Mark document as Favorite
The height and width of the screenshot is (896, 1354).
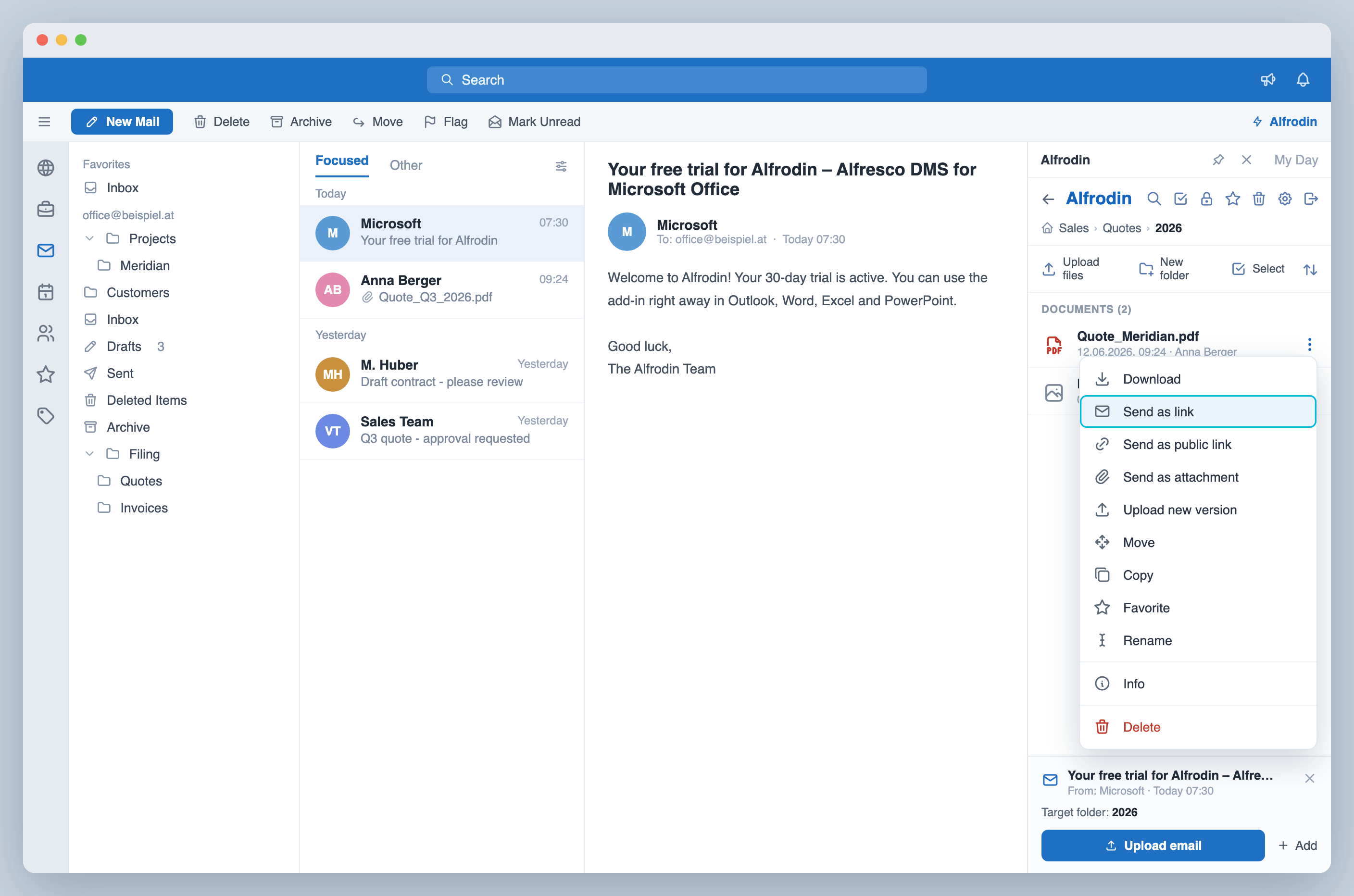[1197, 608]
